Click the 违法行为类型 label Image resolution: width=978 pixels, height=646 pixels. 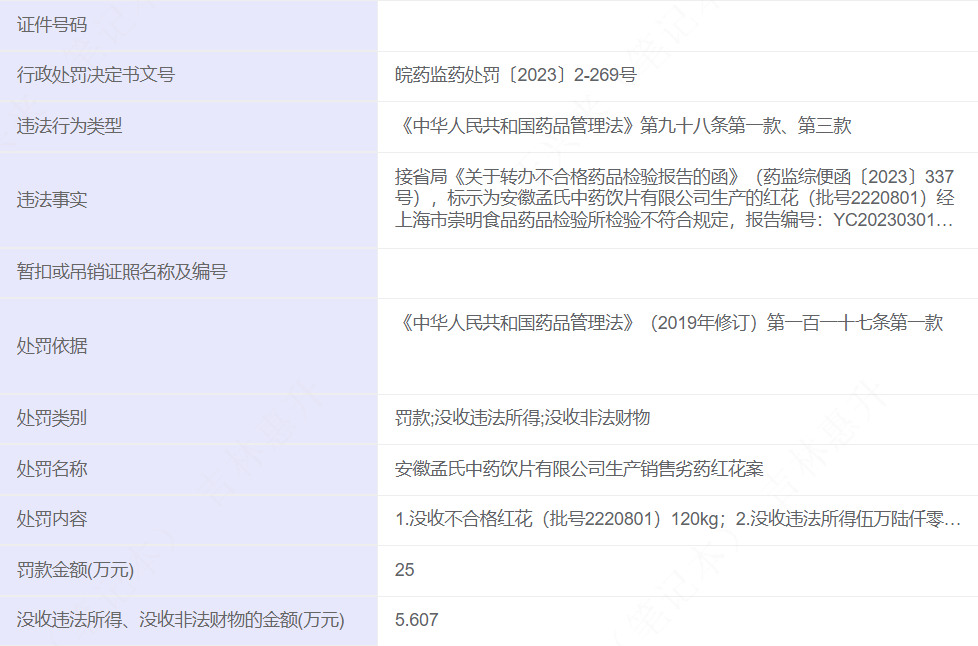point(69,126)
